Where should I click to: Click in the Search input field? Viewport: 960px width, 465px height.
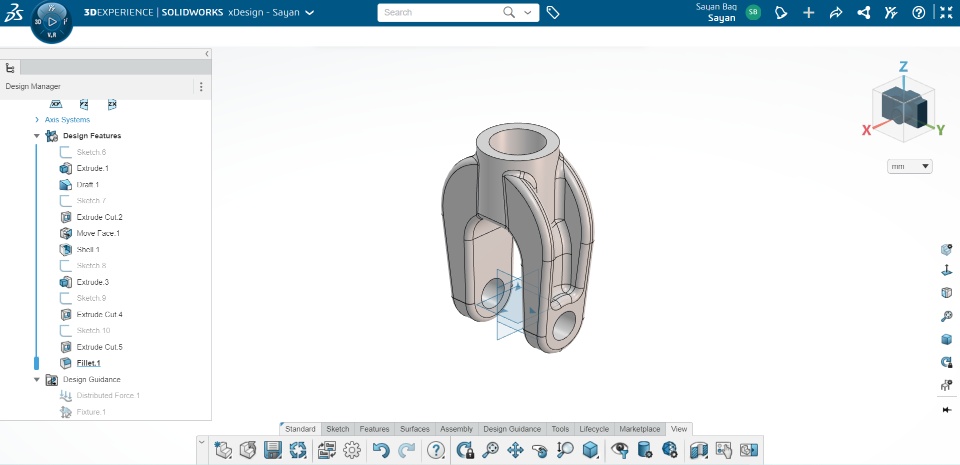click(441, 12)
